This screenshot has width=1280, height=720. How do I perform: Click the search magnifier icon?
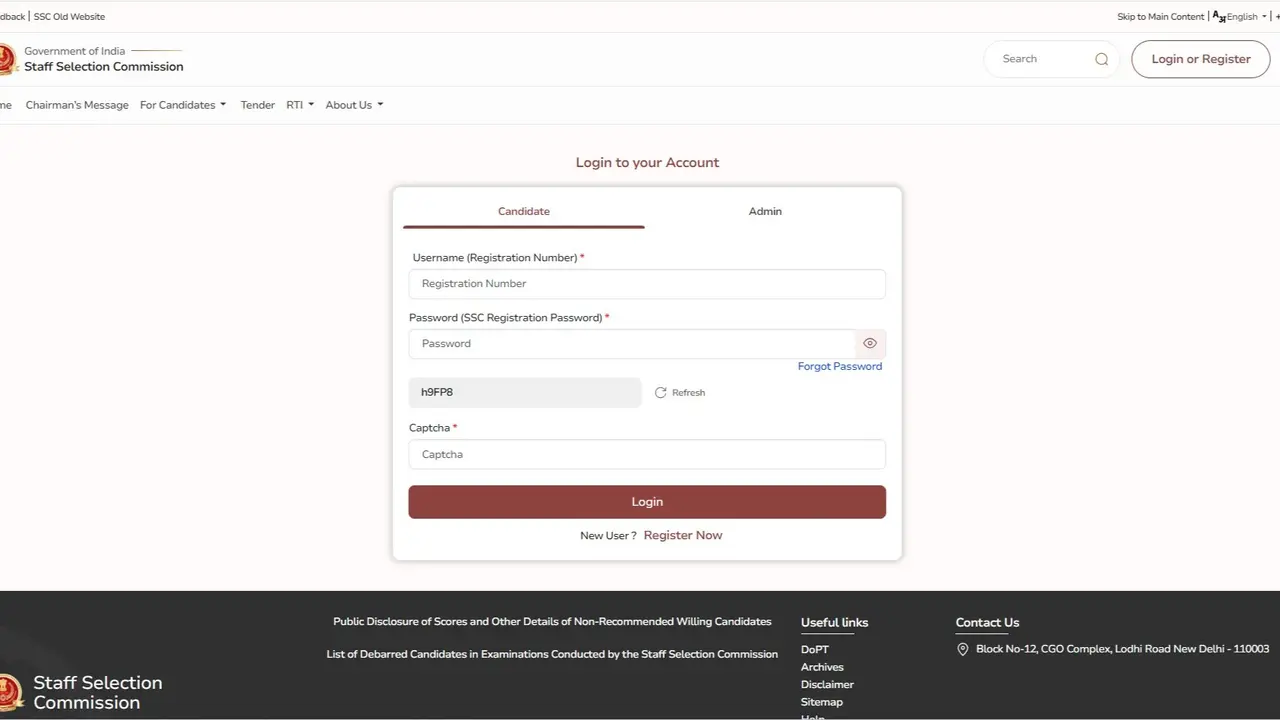[1101, 59]
